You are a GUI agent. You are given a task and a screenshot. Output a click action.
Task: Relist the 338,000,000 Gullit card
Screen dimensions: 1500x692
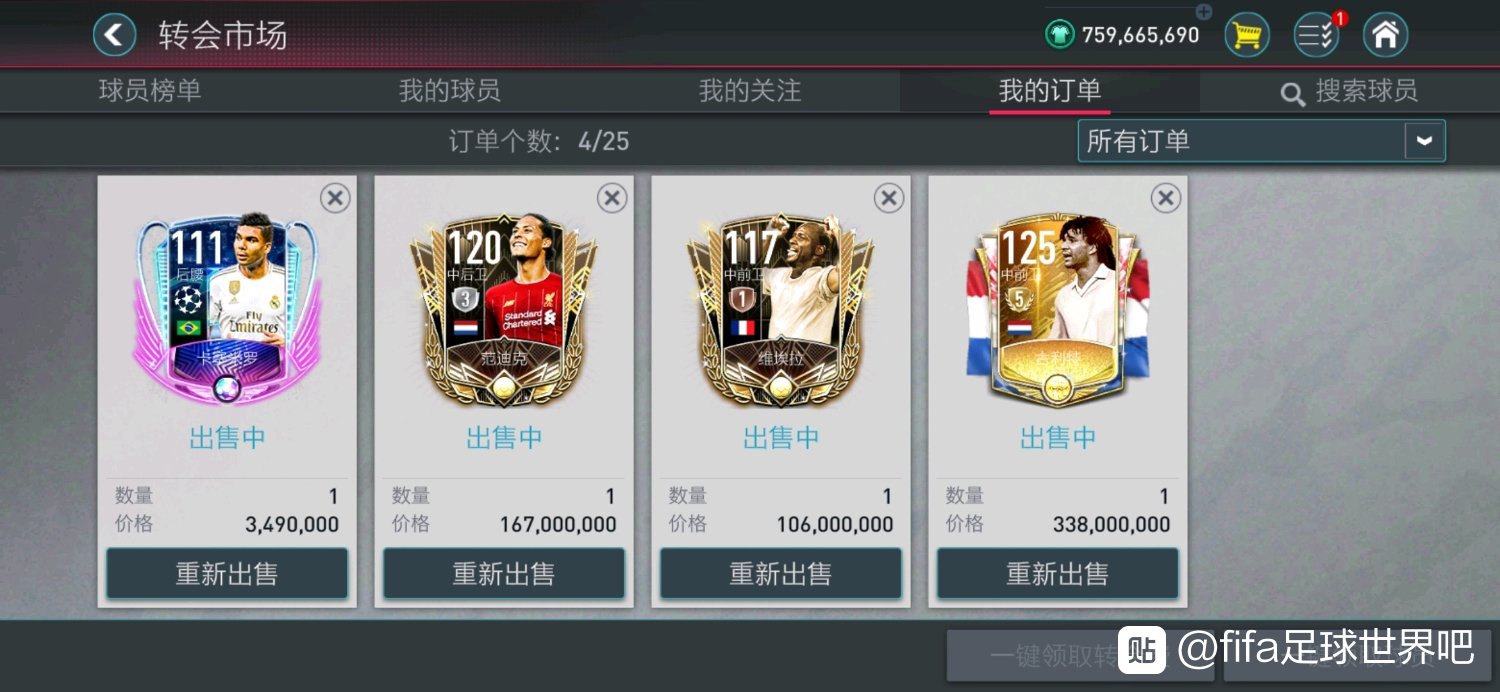1058,574
